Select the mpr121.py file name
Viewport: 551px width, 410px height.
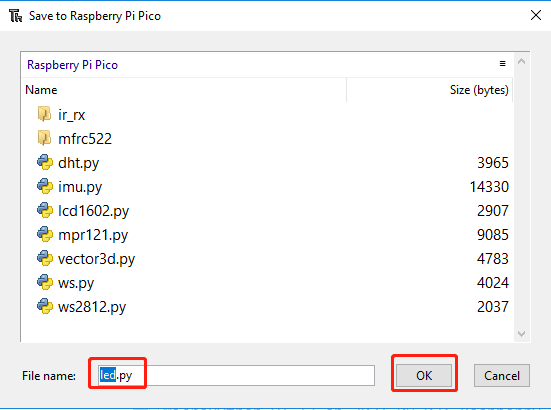tap(93, 235)
